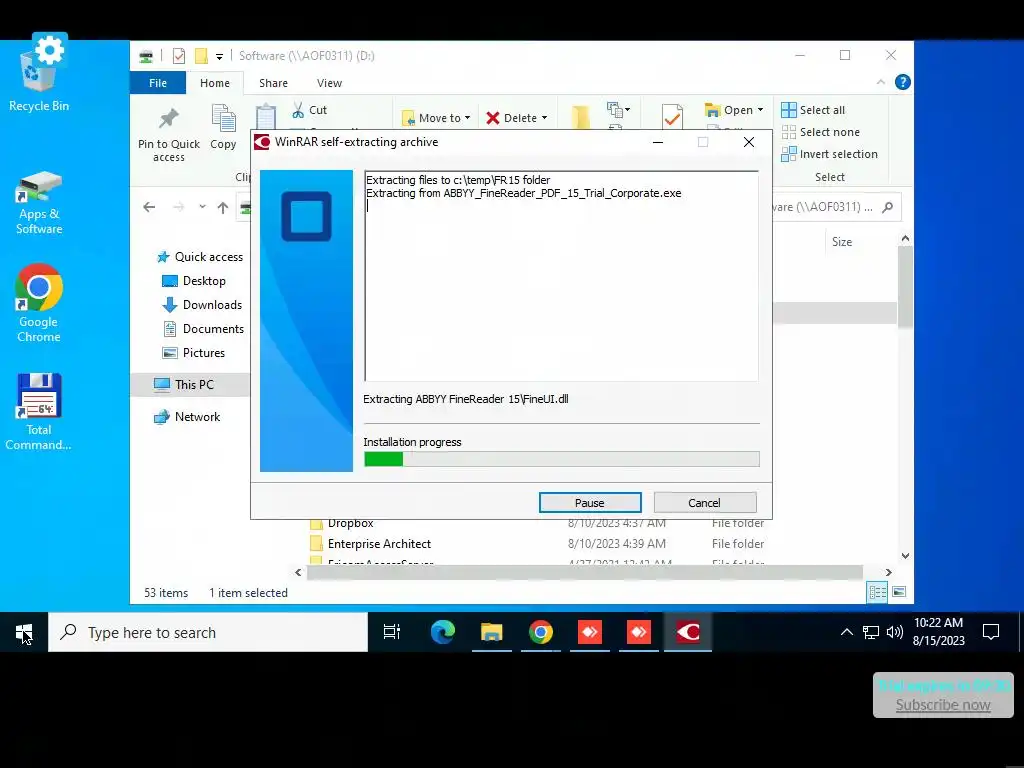1024x768 pixels.
Task: Switch to details view layout icon
Action: [877, 592]
